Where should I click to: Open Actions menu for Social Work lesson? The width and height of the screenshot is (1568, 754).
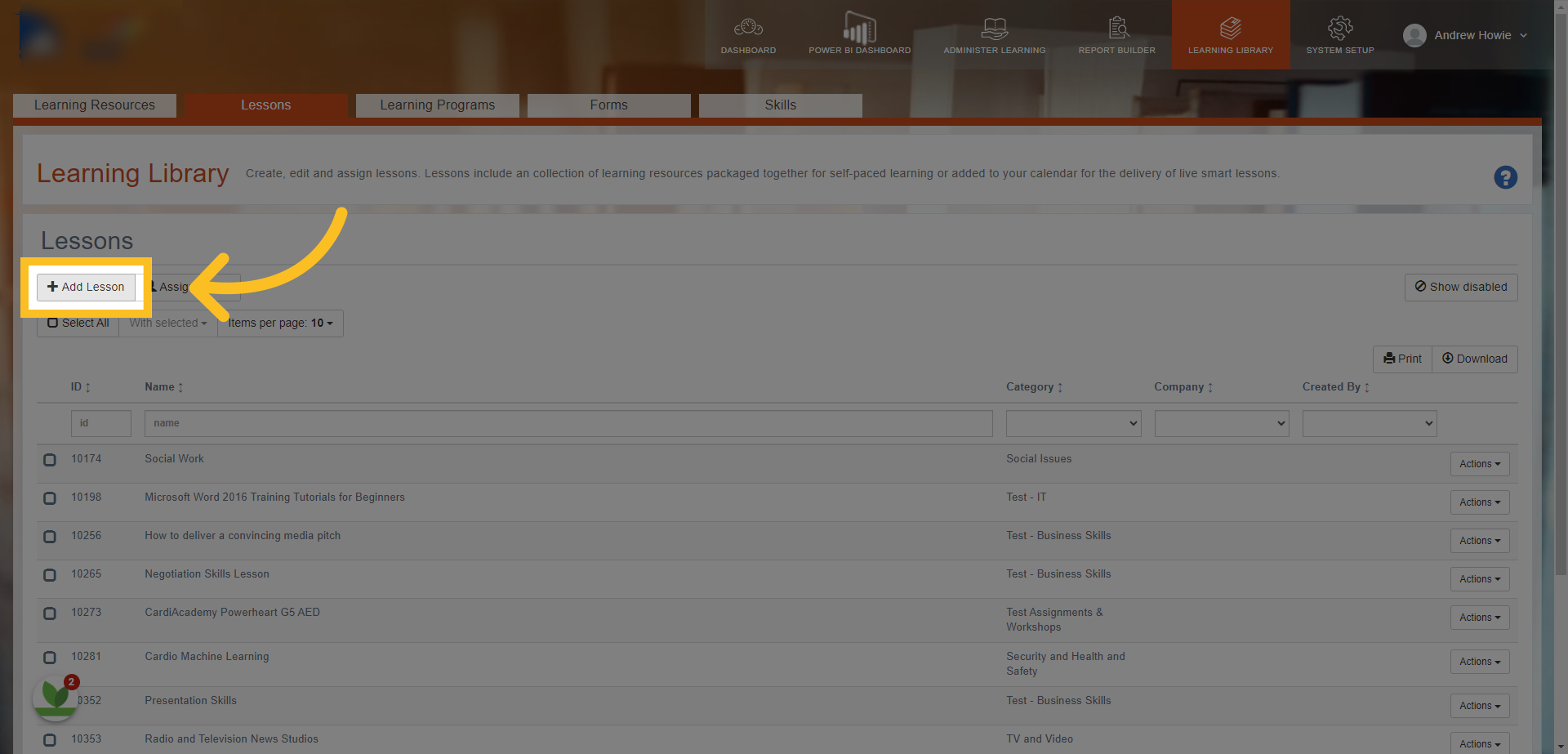tap(1480, 464)
